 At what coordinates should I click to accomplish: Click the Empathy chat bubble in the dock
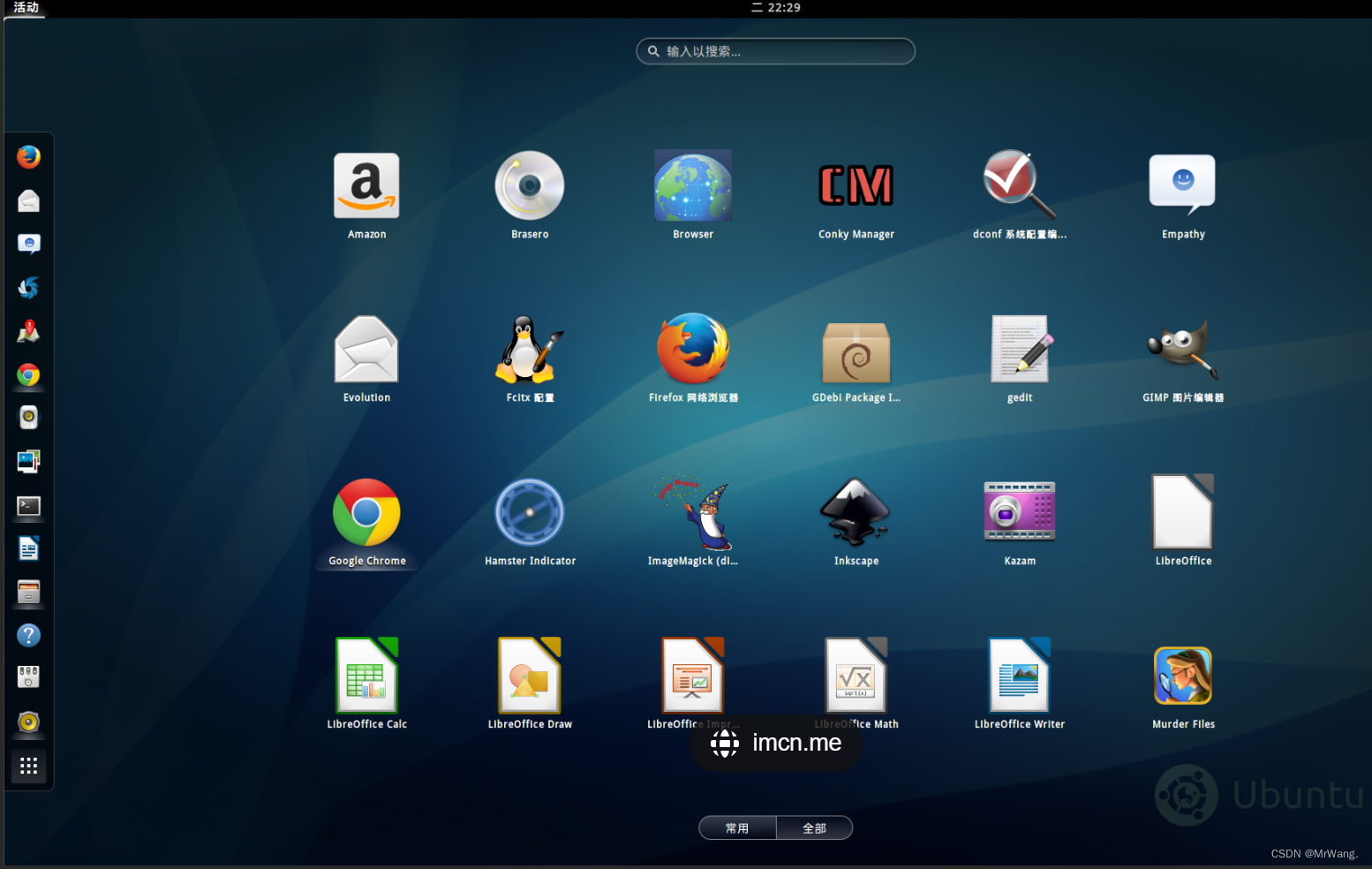[28, 244]
